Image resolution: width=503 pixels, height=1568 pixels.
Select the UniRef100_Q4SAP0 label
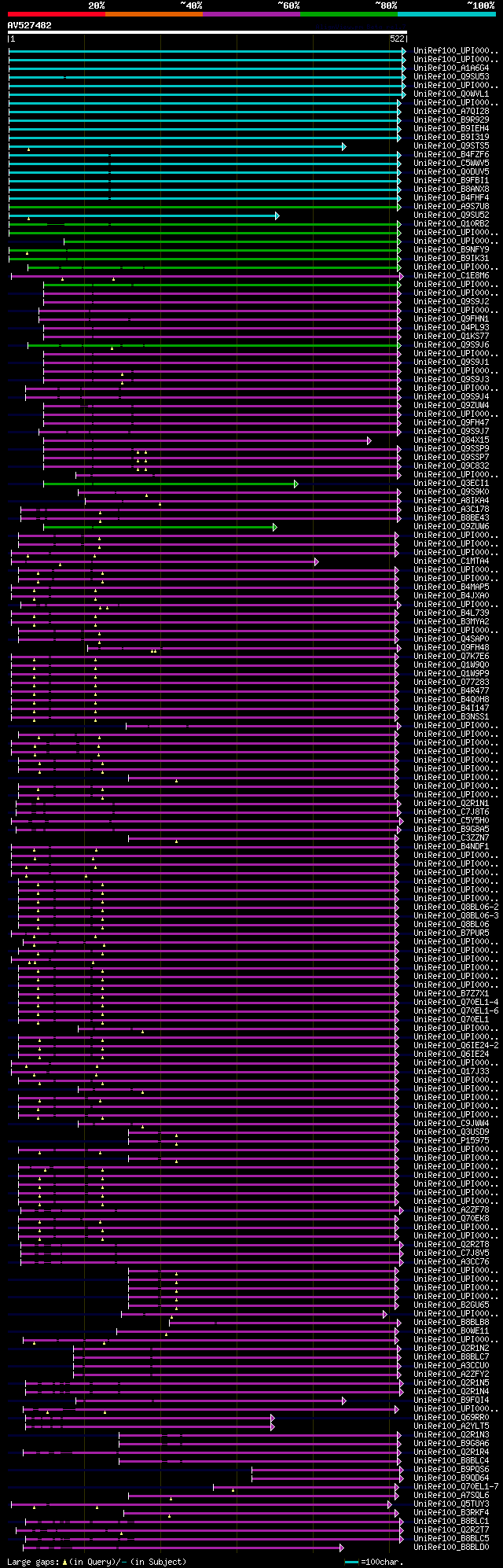[451, 639]
